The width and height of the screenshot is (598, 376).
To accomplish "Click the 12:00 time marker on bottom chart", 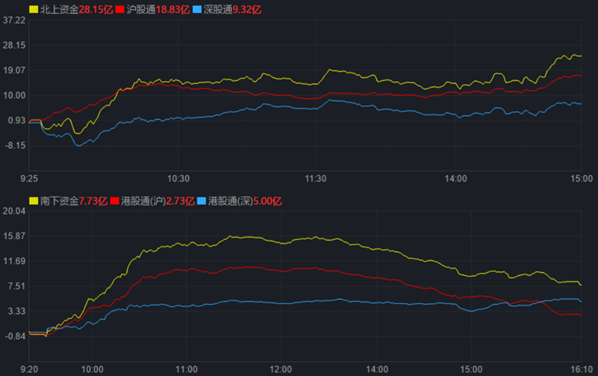I will (281, 370).
